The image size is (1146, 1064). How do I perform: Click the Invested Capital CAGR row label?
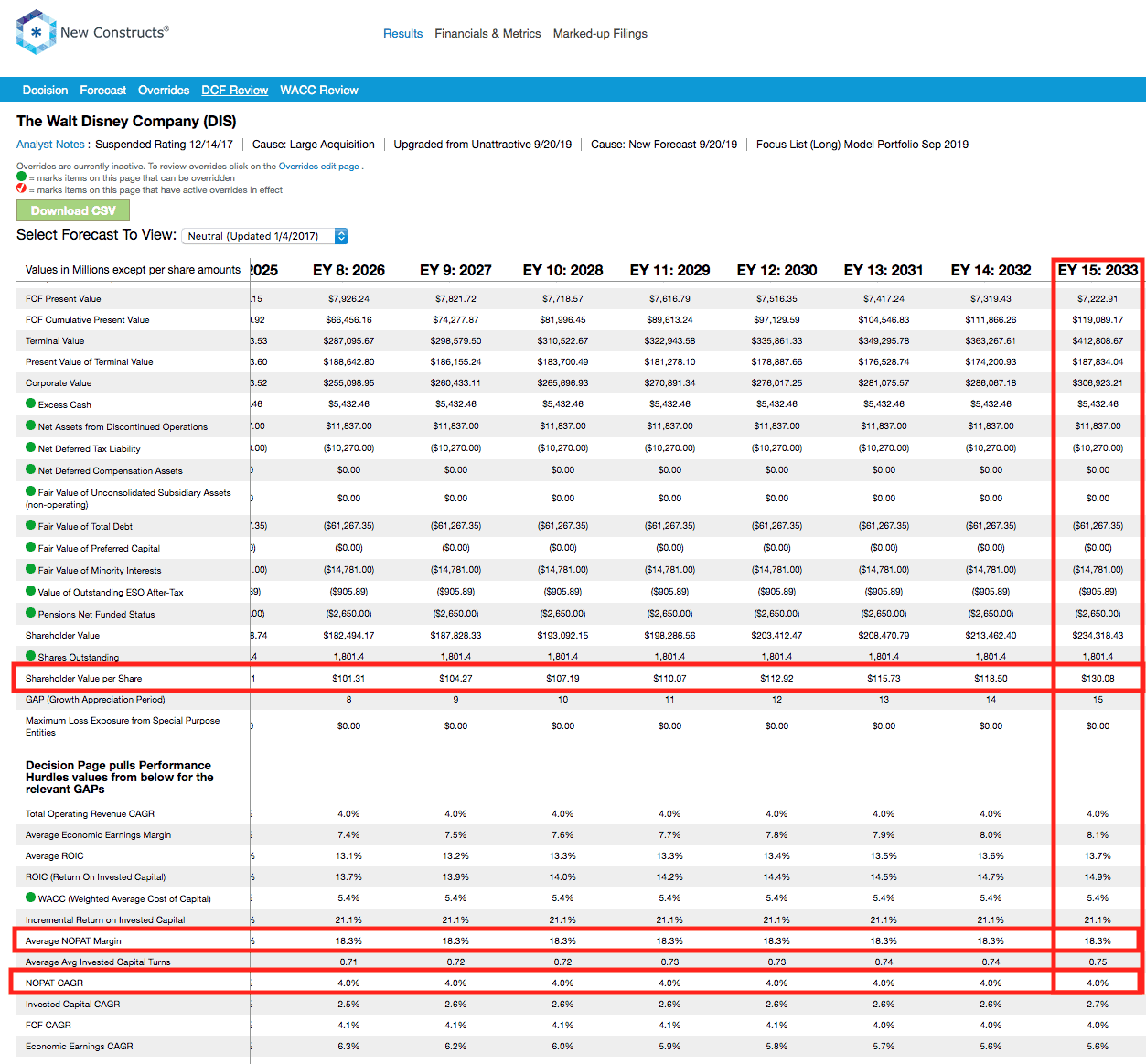pos(72,1004)
